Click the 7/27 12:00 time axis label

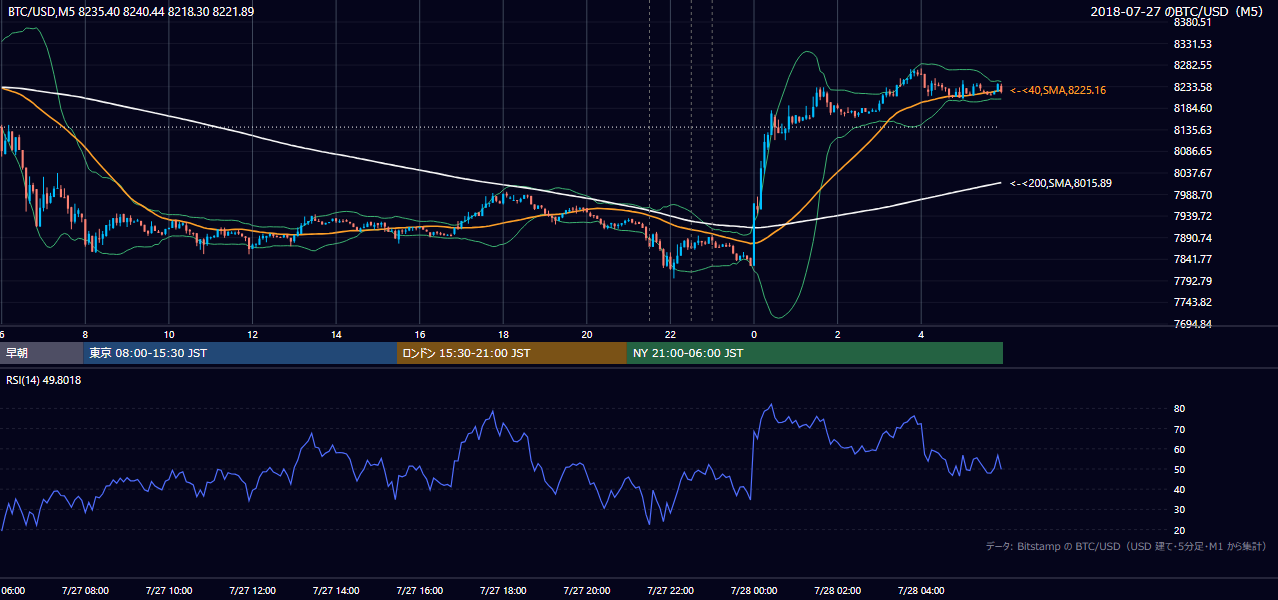(x=252, y=591)
